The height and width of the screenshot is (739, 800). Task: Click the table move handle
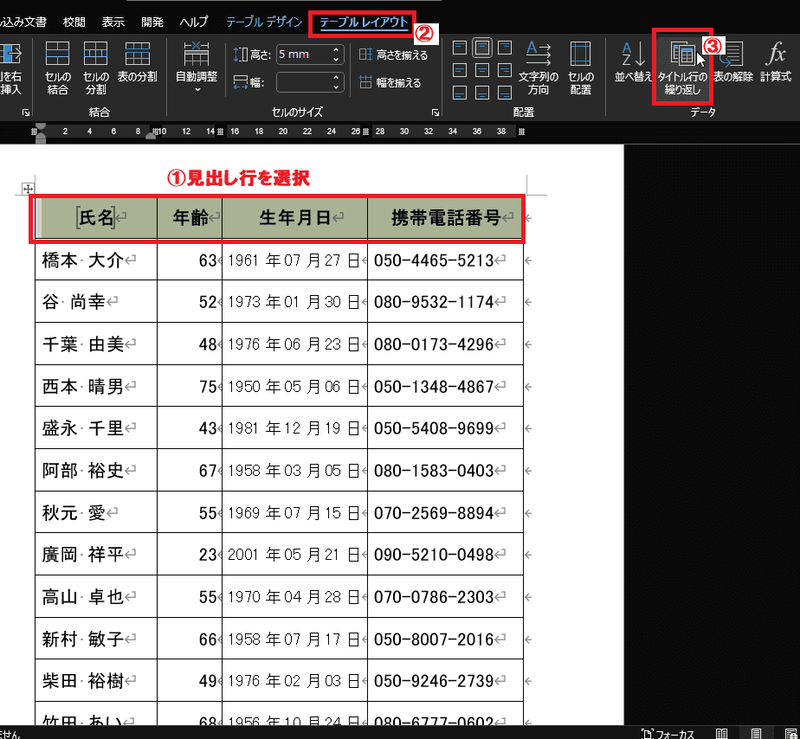point(28,189)
